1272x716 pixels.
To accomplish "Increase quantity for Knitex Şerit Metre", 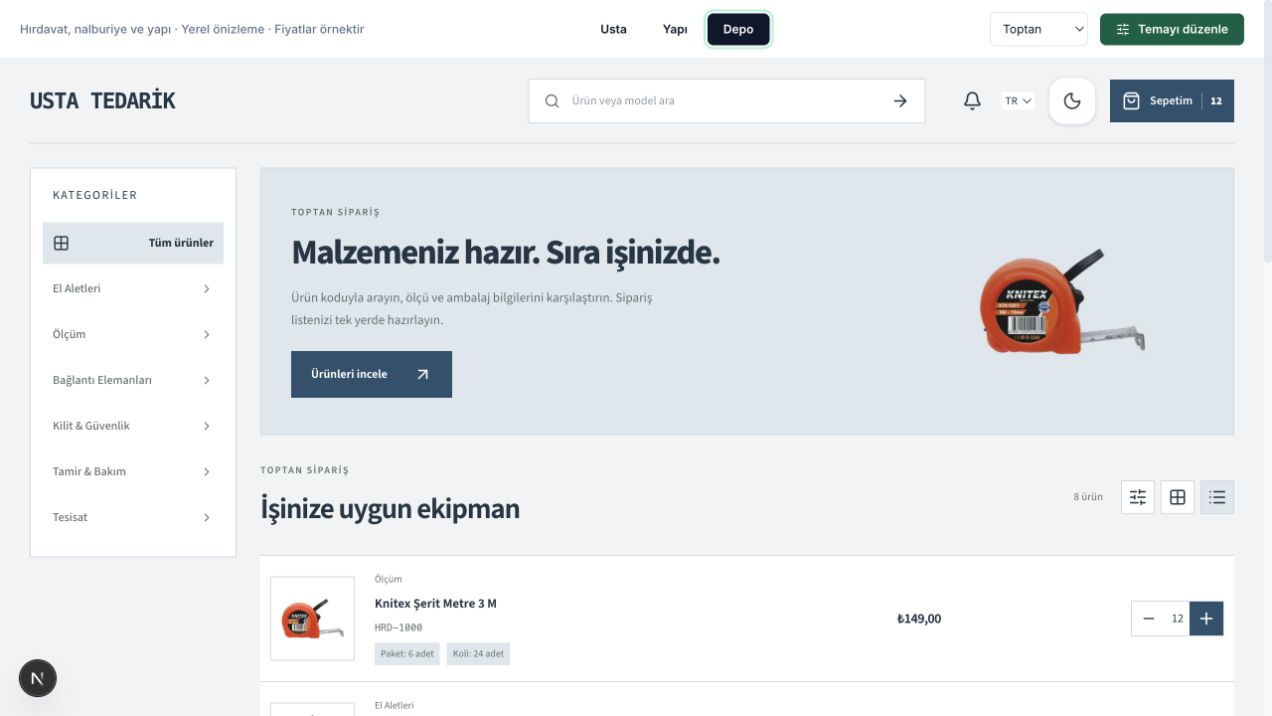I will (1206, 619).
